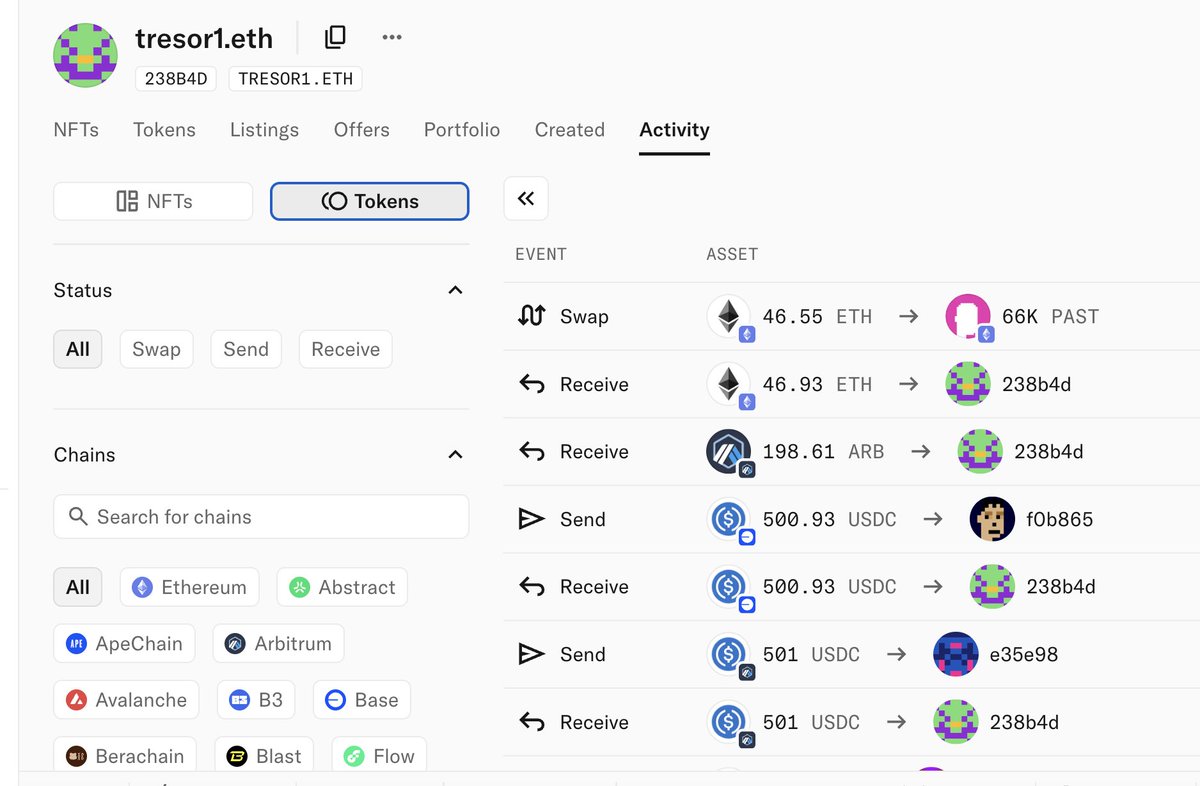This screenshot has width=1200, height=786.
Task: Click the USDC icon in the Receive 501 row
Action: pyautogui.click(x=729, y=722)
